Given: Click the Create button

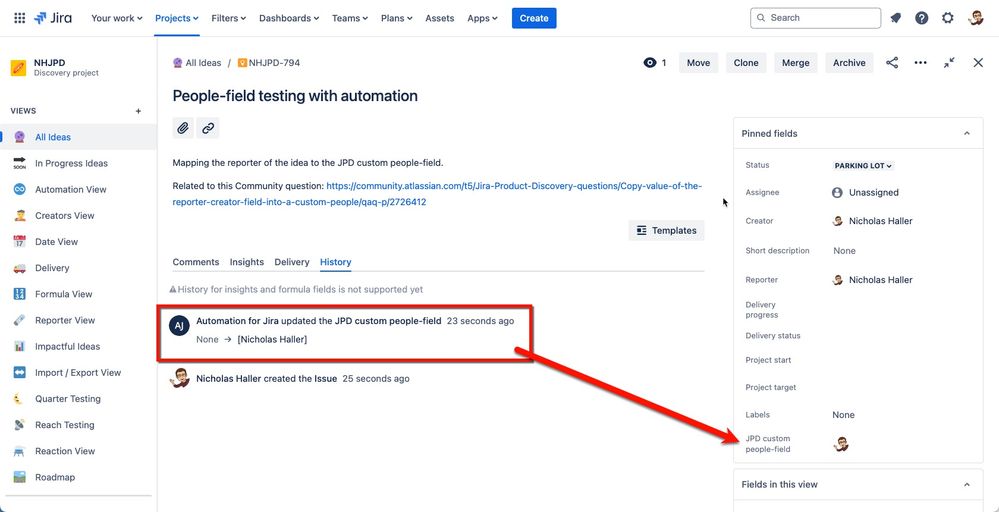Looking at the screenshot, I should [534, 18].
